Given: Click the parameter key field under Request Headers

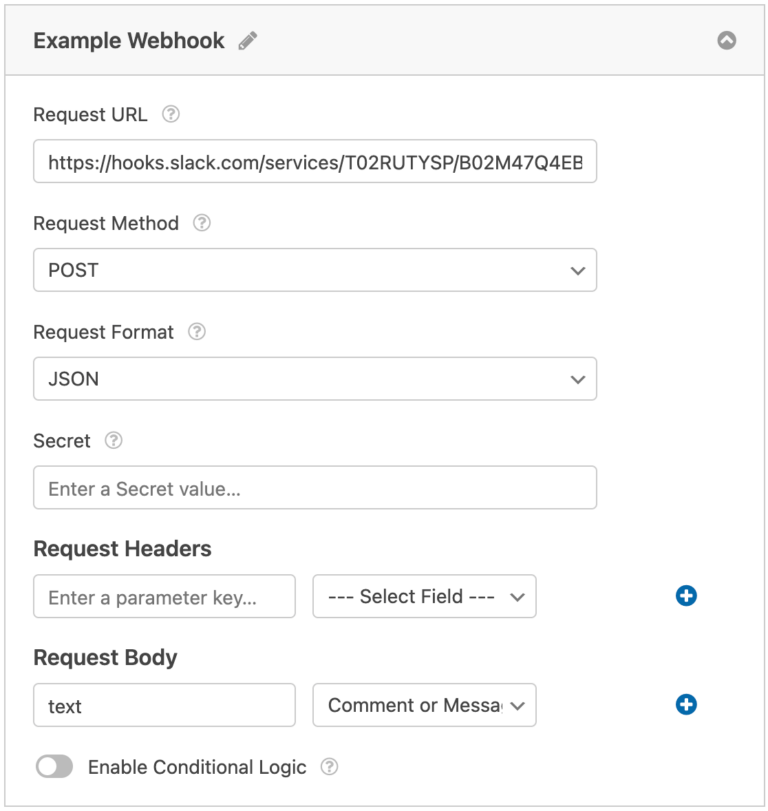Looking at the screenshot, I should pyautogui.click(x=163, y=596).
